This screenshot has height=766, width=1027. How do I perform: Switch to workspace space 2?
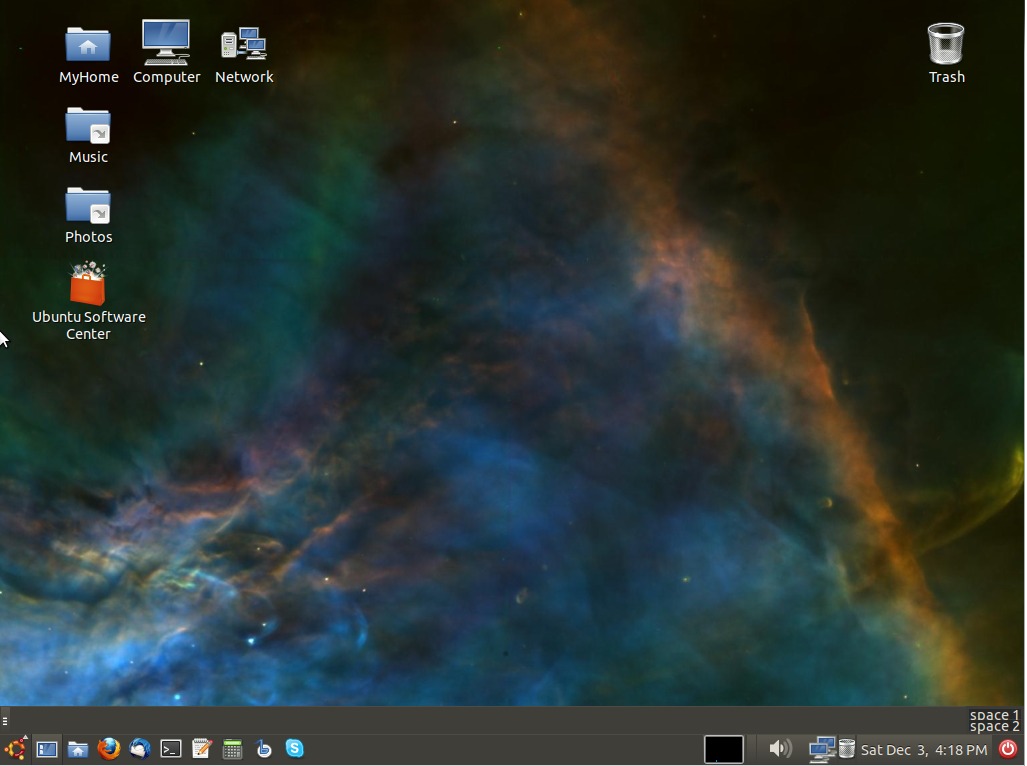pyautogui.click(x=994, y=727)
